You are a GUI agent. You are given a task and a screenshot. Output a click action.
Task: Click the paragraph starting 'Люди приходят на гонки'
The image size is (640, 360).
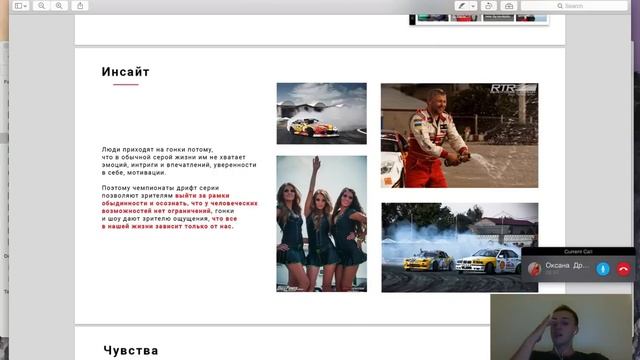[179, 161]
